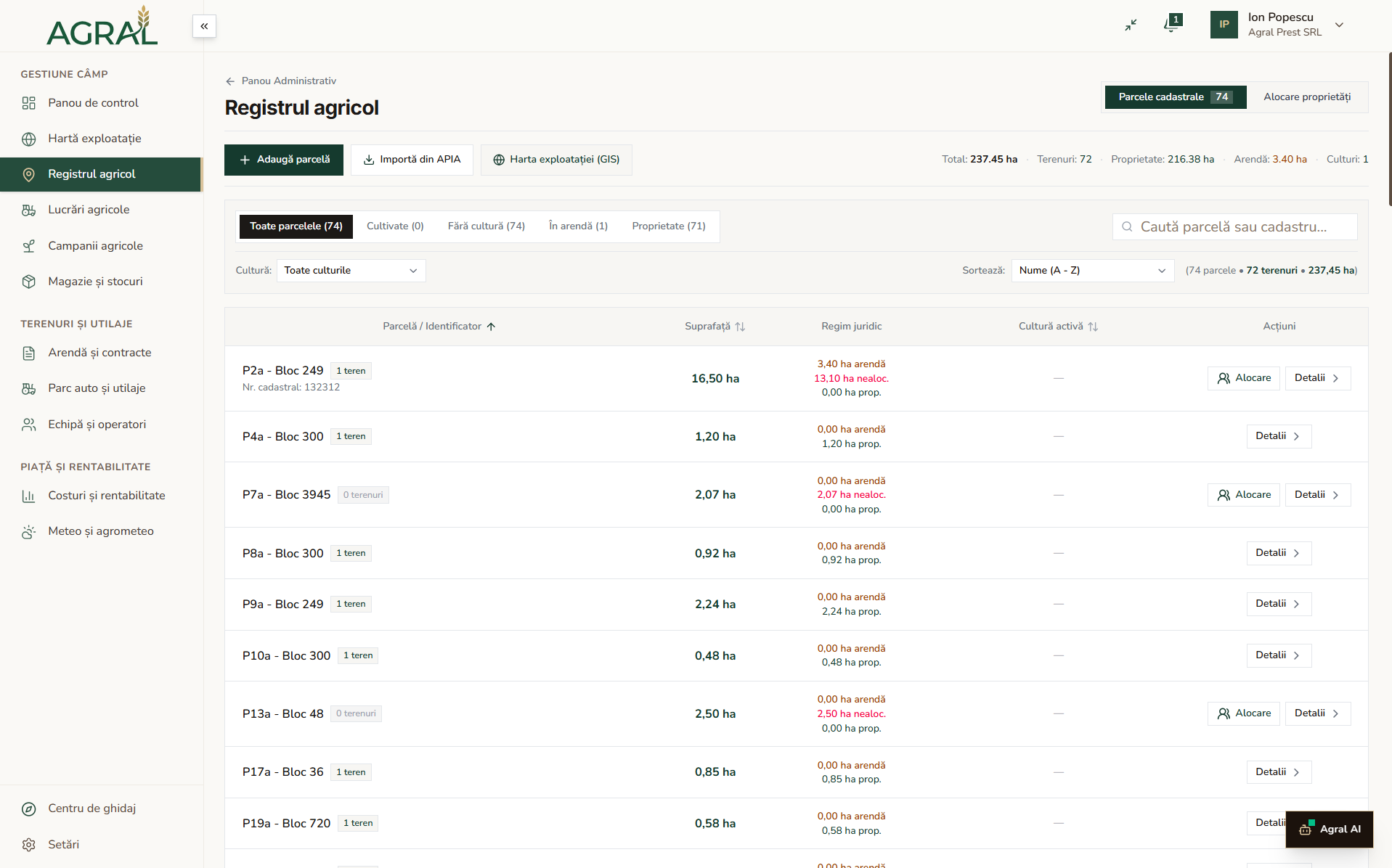Switch to Fără cultură (74) tab

tap(486, 226)
